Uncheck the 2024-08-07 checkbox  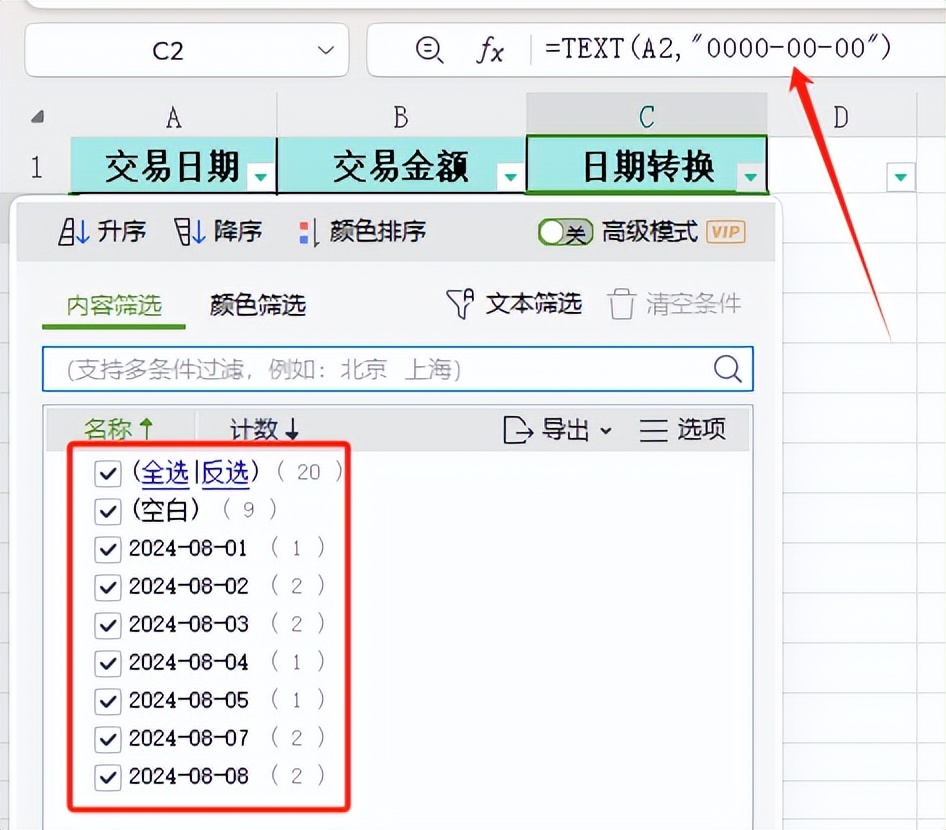pyautogui.click(x=107, y=739)
